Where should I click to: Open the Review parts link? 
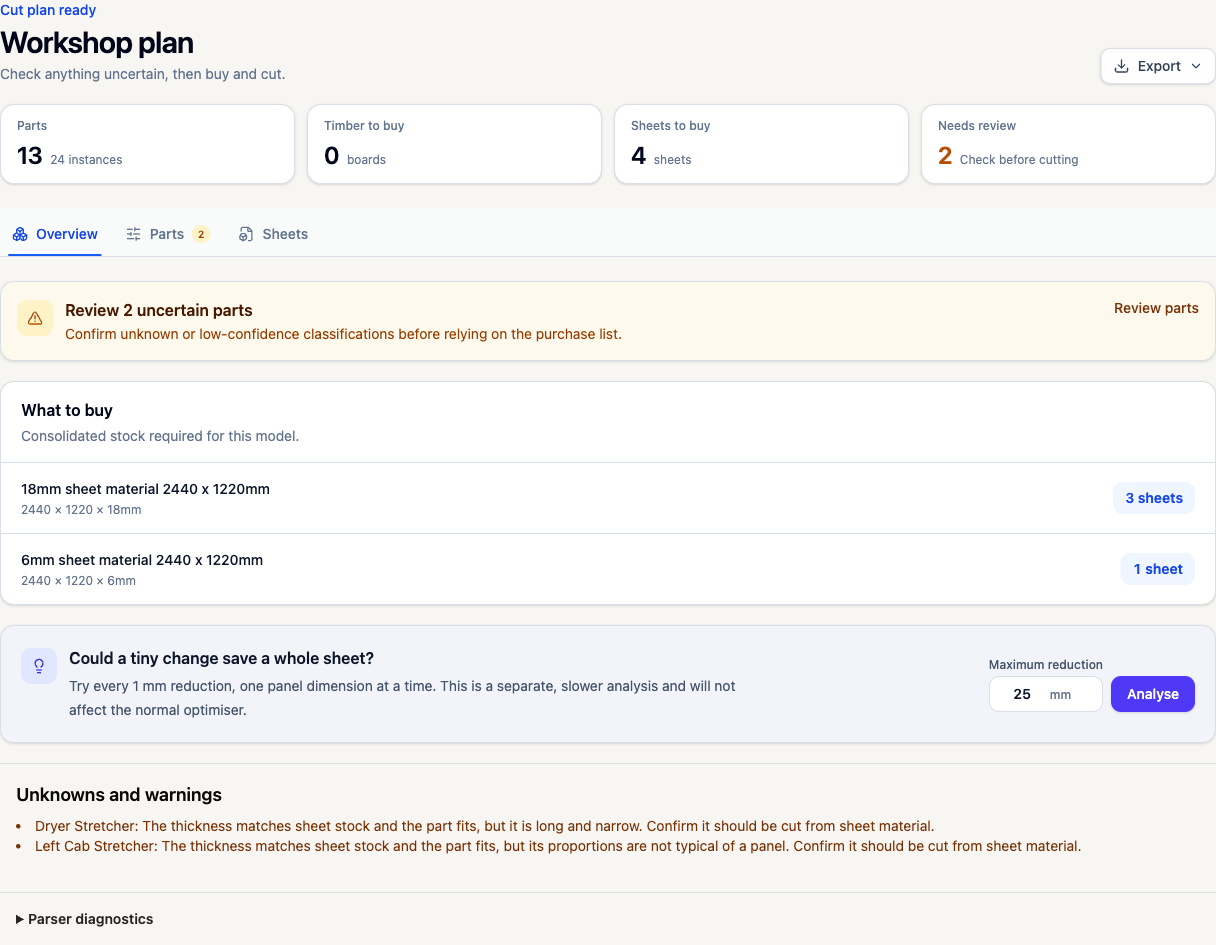(1156, 308)
